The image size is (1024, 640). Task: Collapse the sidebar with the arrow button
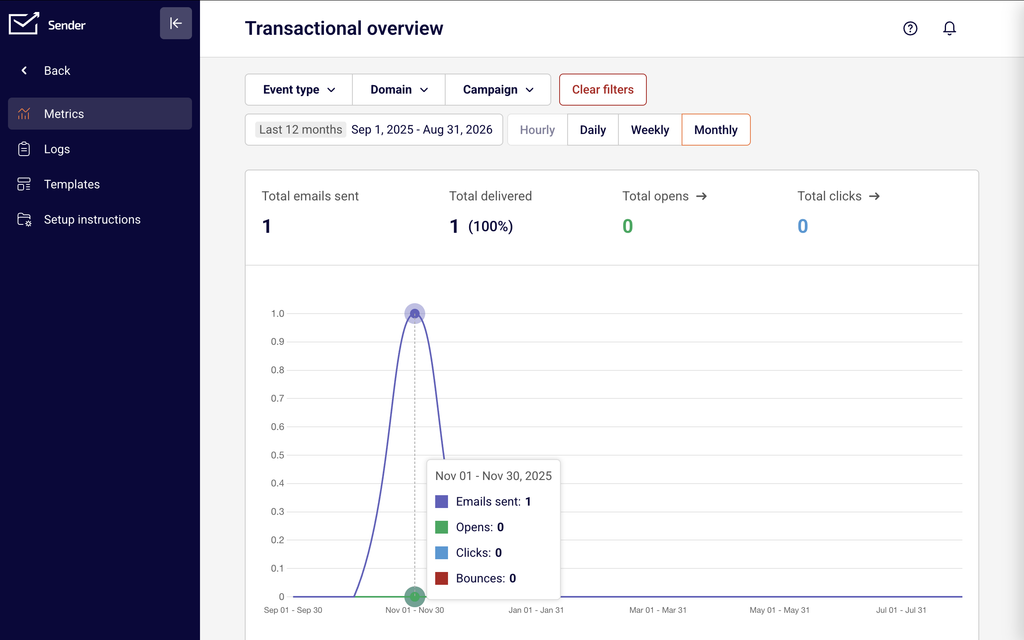pyautogui.click(x=176, y=24)
